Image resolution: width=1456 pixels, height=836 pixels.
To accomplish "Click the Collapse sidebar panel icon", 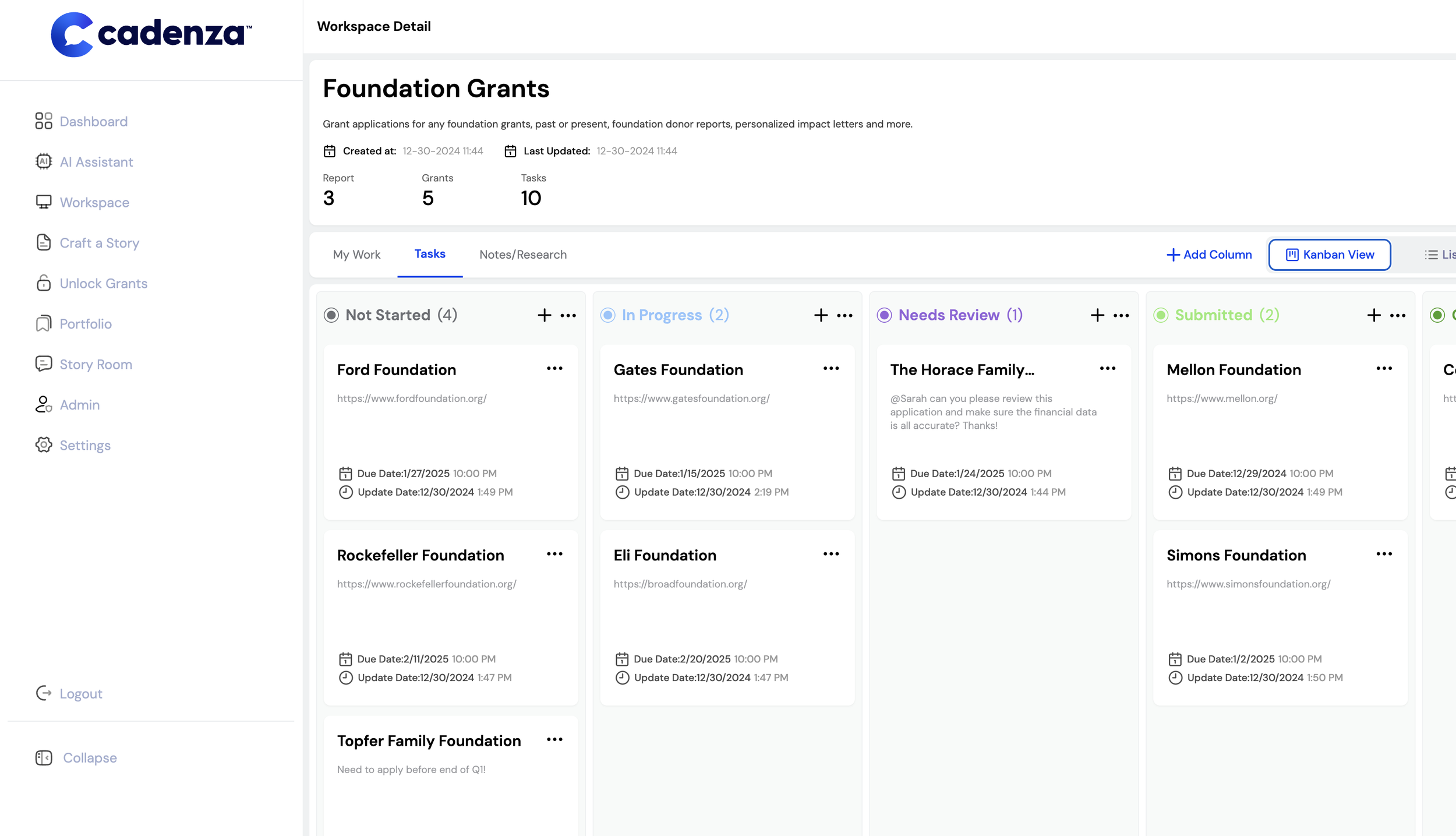I will [44, 757].
